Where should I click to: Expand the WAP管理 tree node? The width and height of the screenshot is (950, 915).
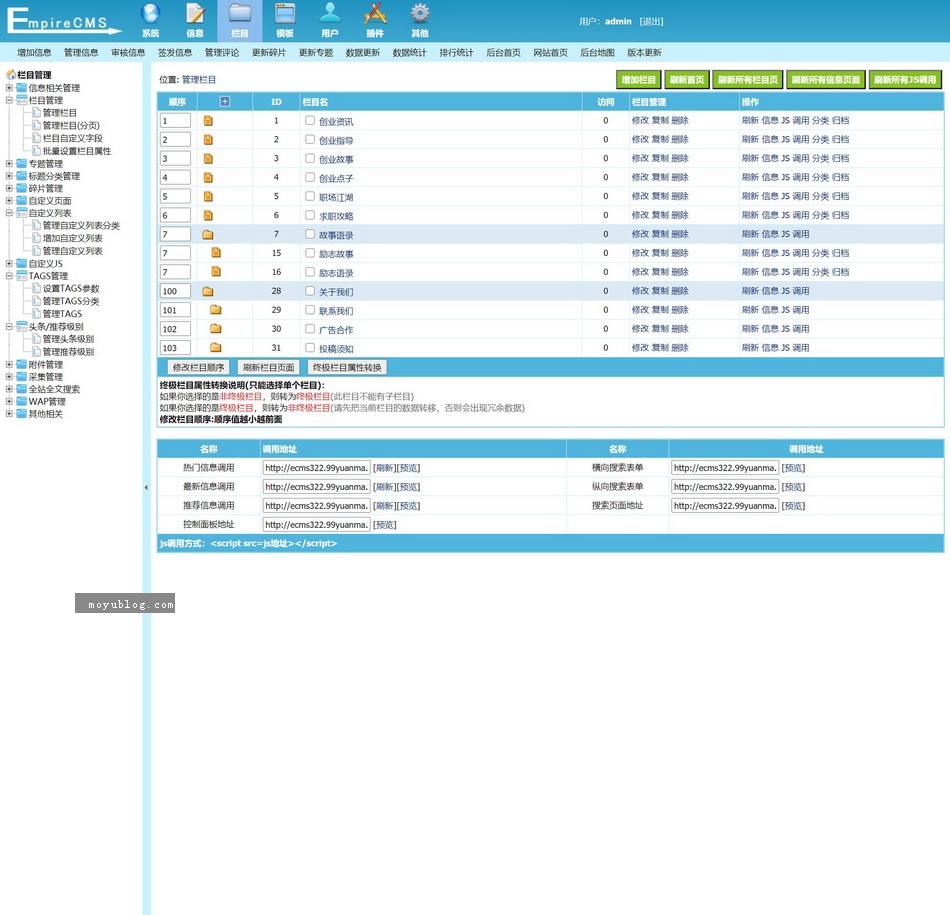9,402
